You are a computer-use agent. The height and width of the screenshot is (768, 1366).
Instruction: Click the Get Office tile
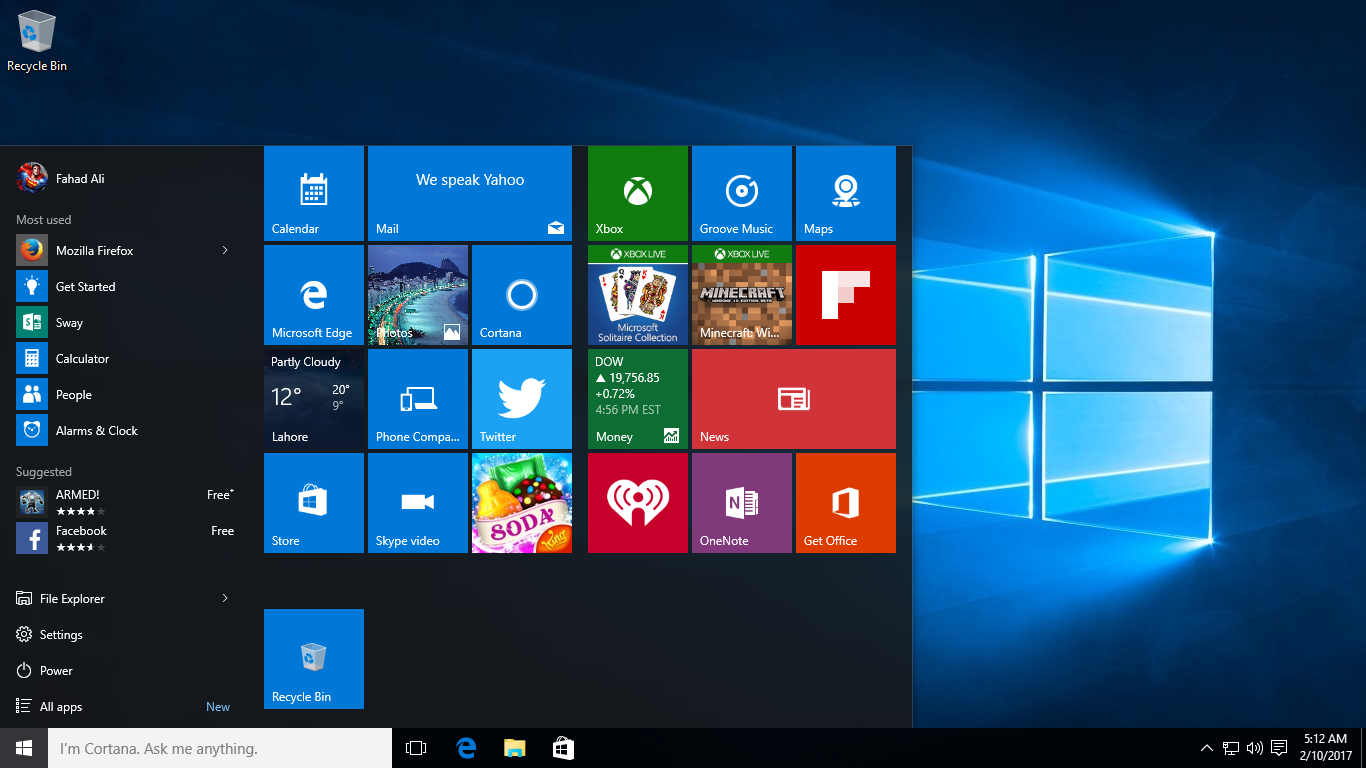(x=846, y=503)
